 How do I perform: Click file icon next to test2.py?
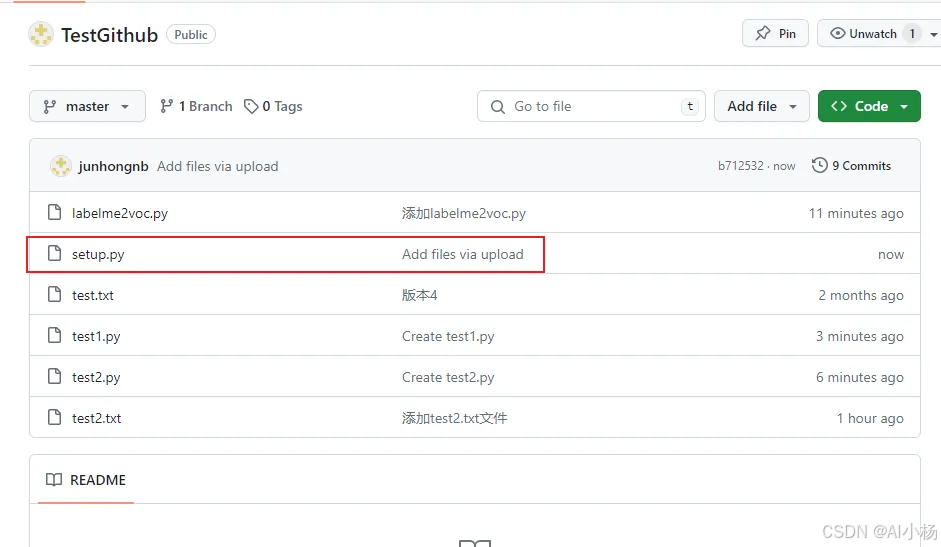tap(55, 376)
